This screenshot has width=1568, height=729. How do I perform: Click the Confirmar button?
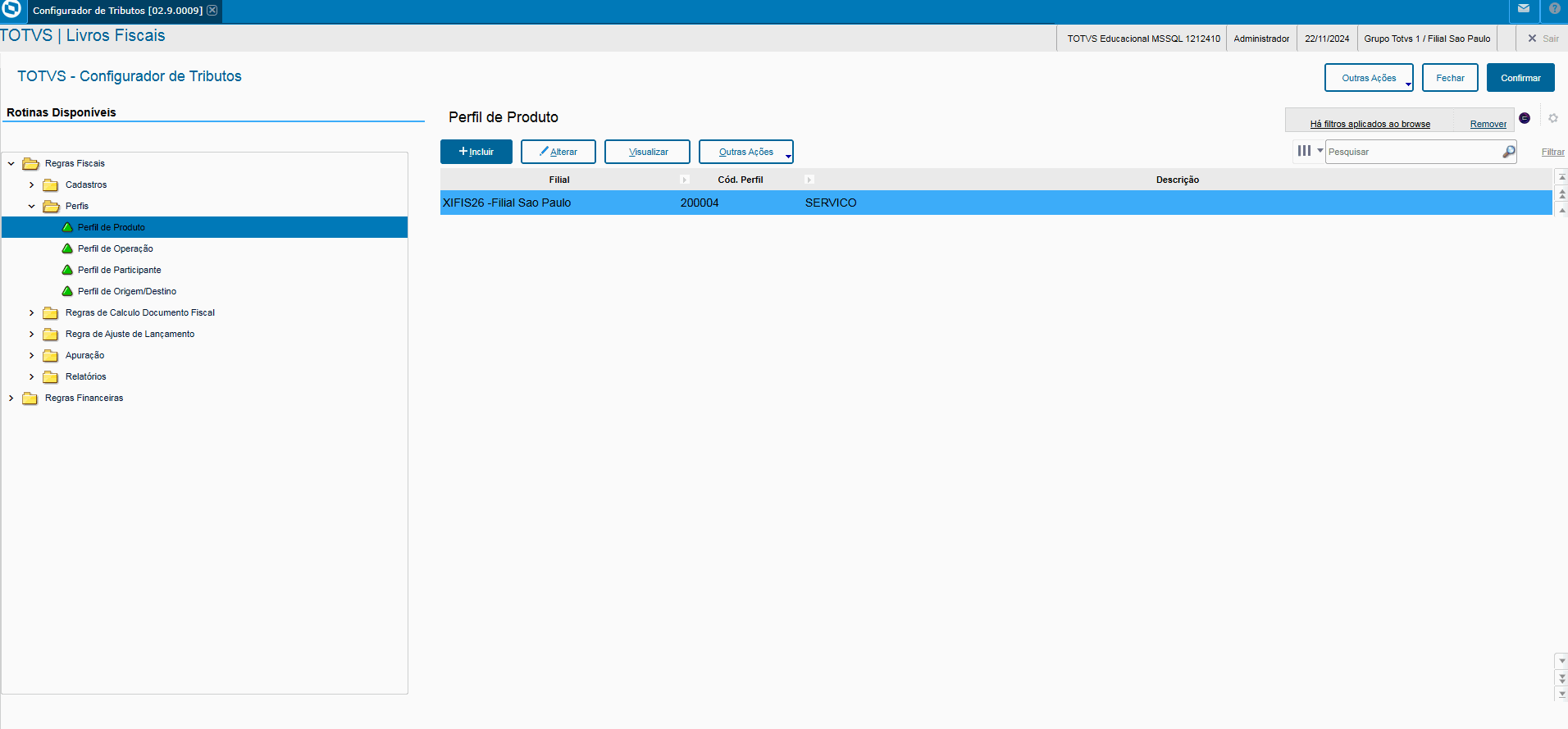pyautogui.click(x=1520, y=78)
